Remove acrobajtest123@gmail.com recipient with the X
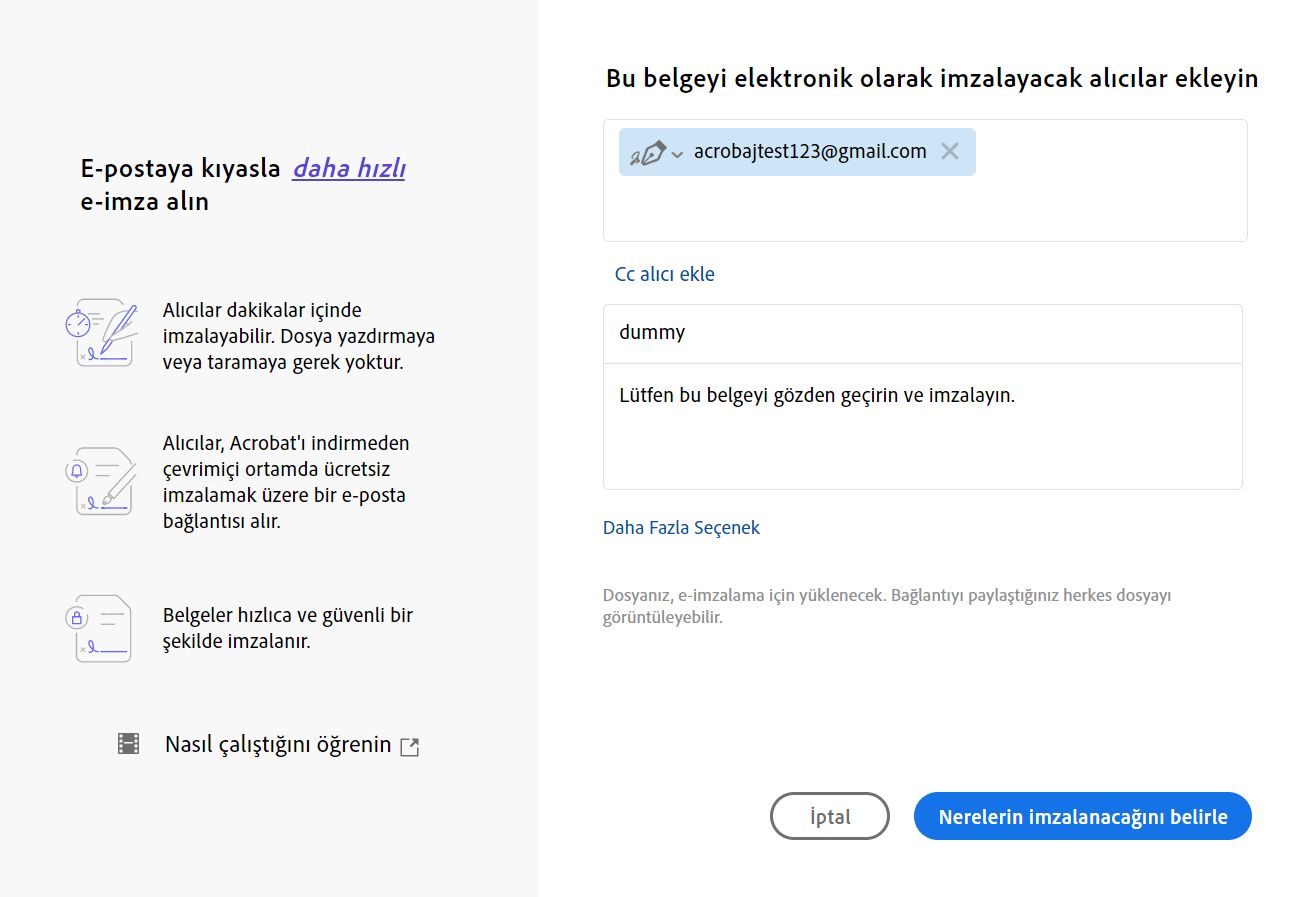The width and height of the screenshot is (1308, 897). tap(950, 152)
